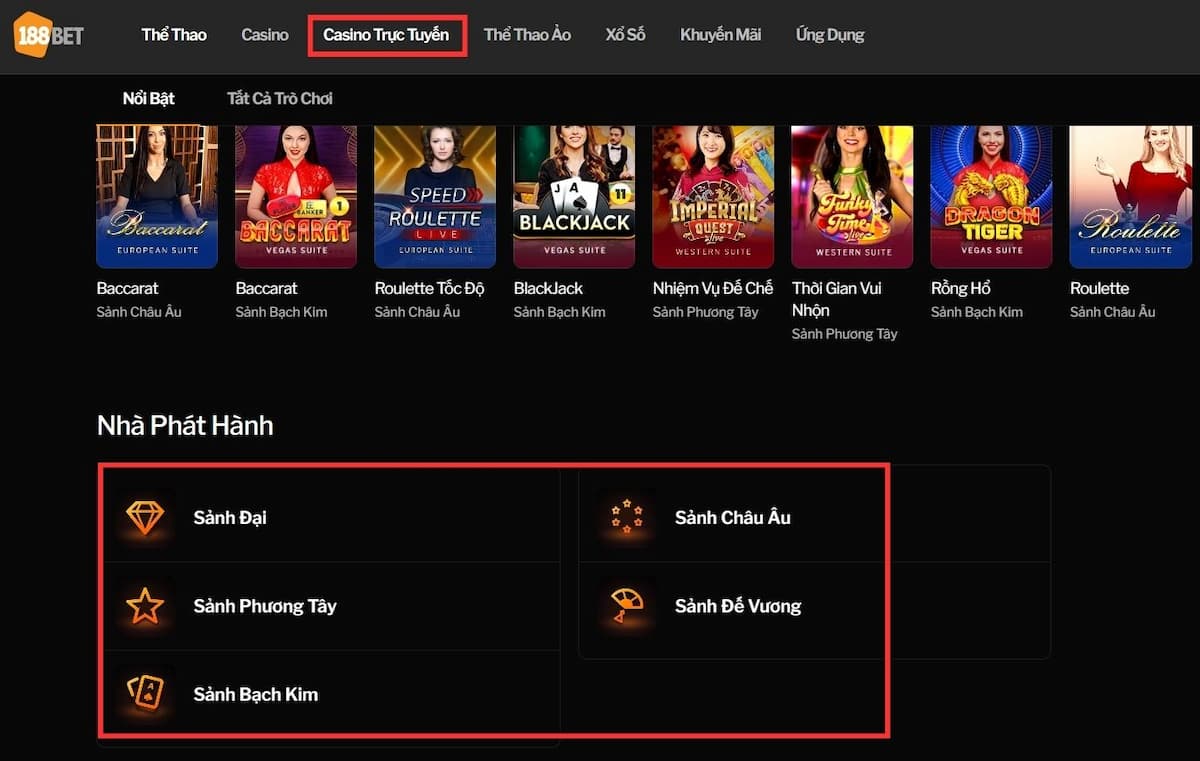Screen dimensions: 1200x761
Task: Open Thể Thao Ảo from the navigation
Action: (x=527, y=34)
